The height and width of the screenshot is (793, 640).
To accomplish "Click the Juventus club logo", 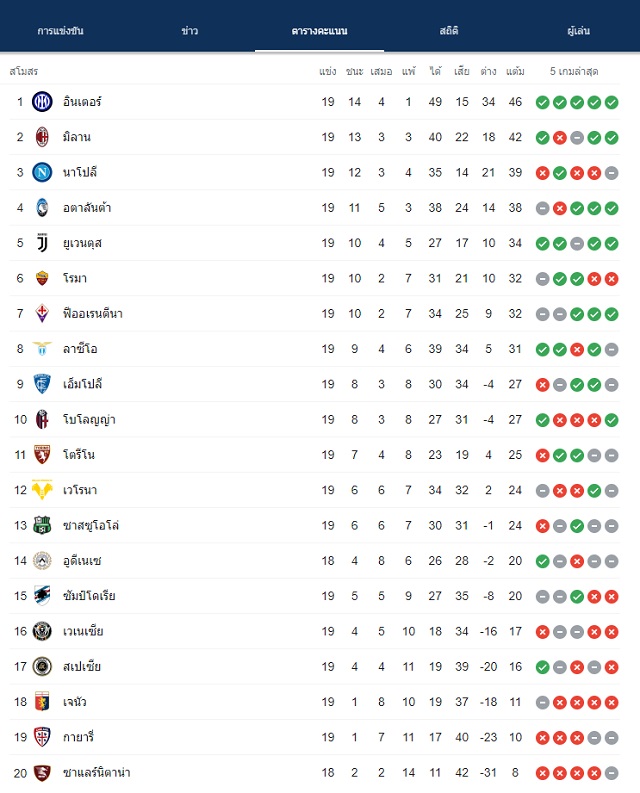I will tap(42, 243).
